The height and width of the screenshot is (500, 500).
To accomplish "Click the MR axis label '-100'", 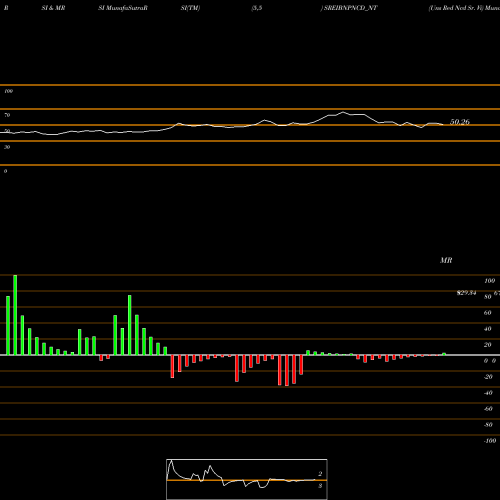I will pos(490,441).
